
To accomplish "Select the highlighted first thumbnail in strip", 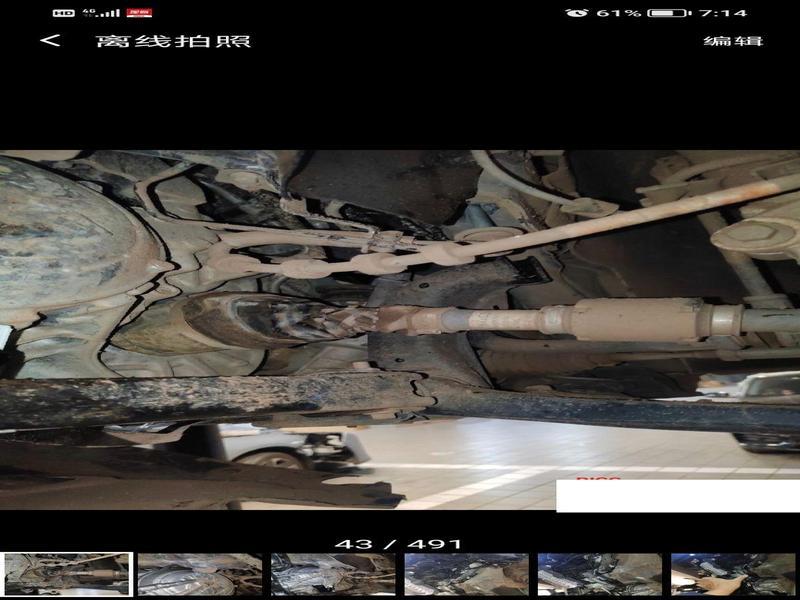I will click(x=66, y=574).
